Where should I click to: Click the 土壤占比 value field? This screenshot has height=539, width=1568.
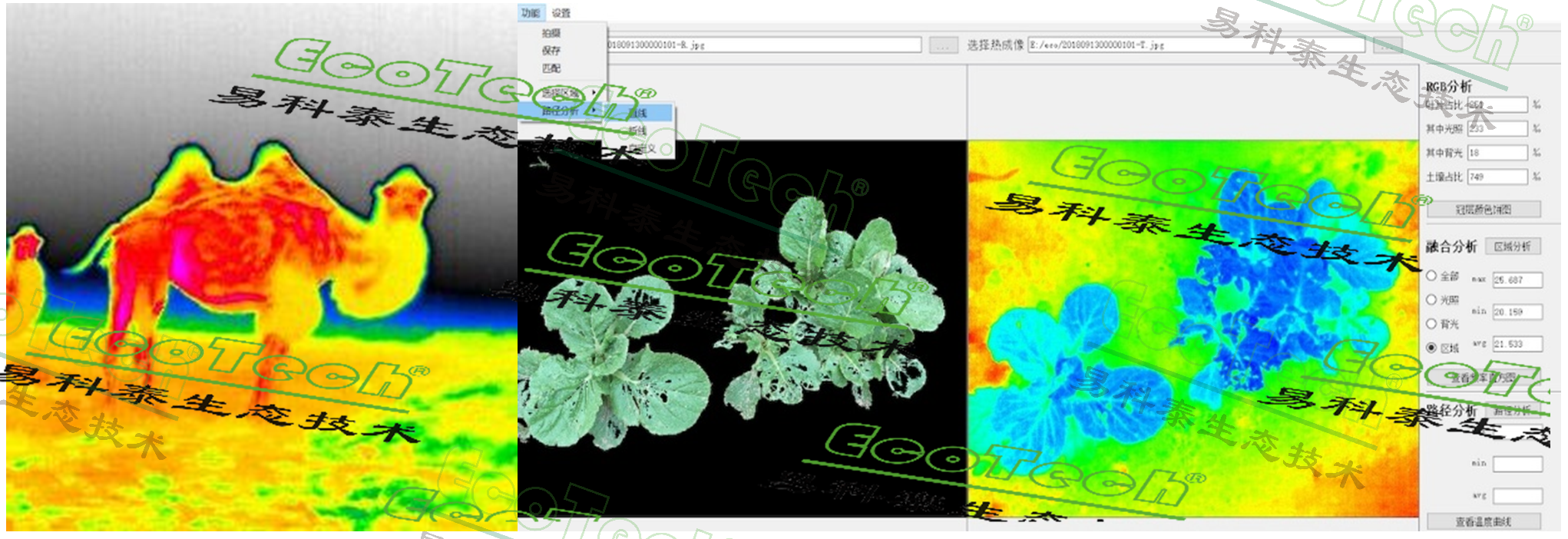[x=1497, y=177]
